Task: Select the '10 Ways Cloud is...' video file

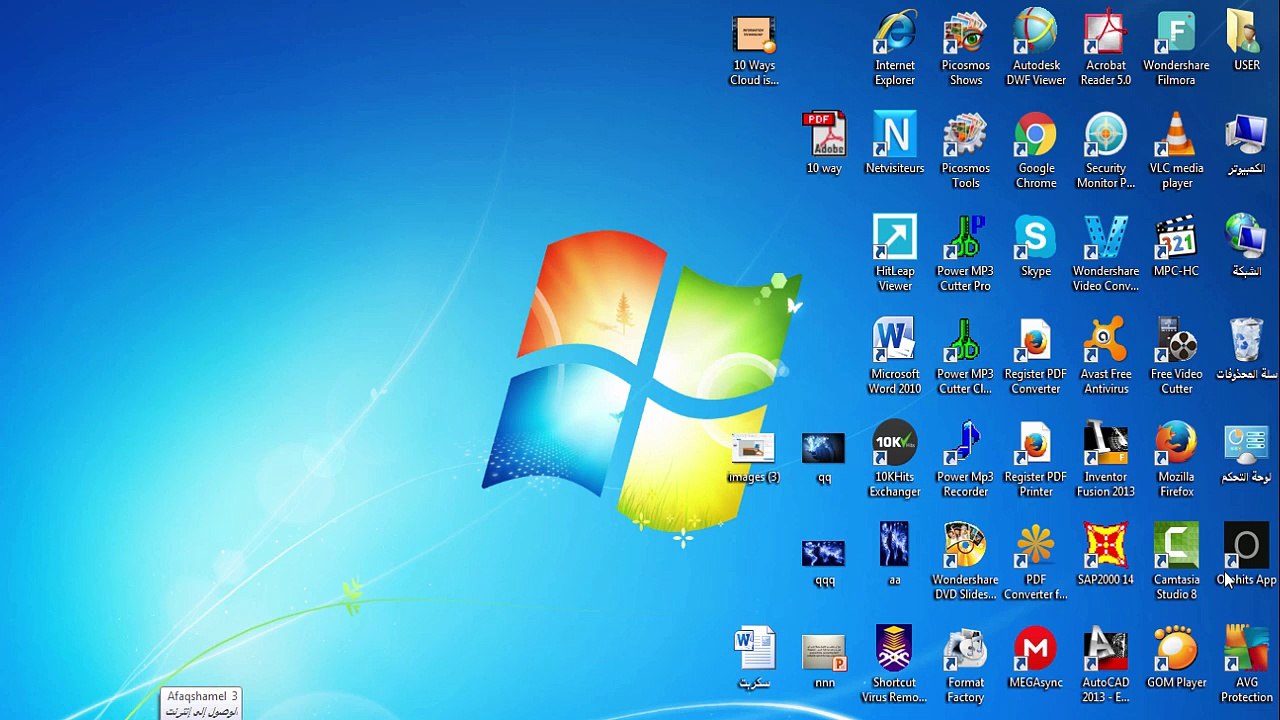Action: pyautogui.click(x=754, y=49)
